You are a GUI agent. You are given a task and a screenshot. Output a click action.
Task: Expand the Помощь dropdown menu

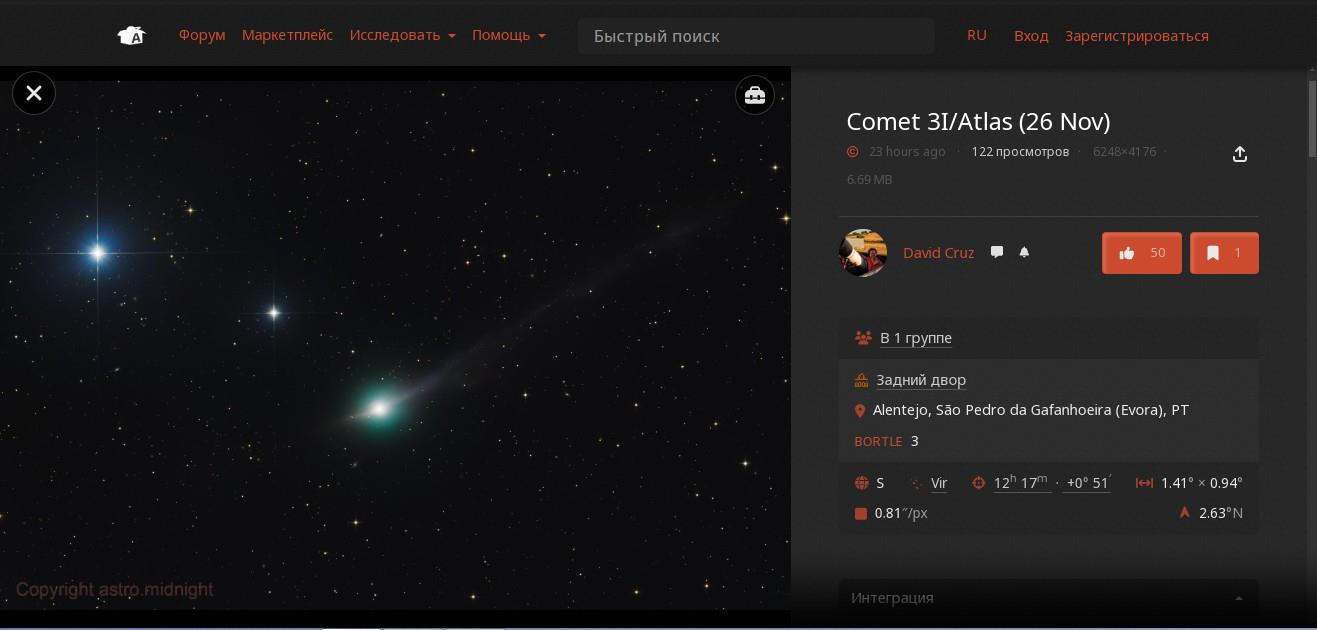pyautogui.click(x=509, y=35)
